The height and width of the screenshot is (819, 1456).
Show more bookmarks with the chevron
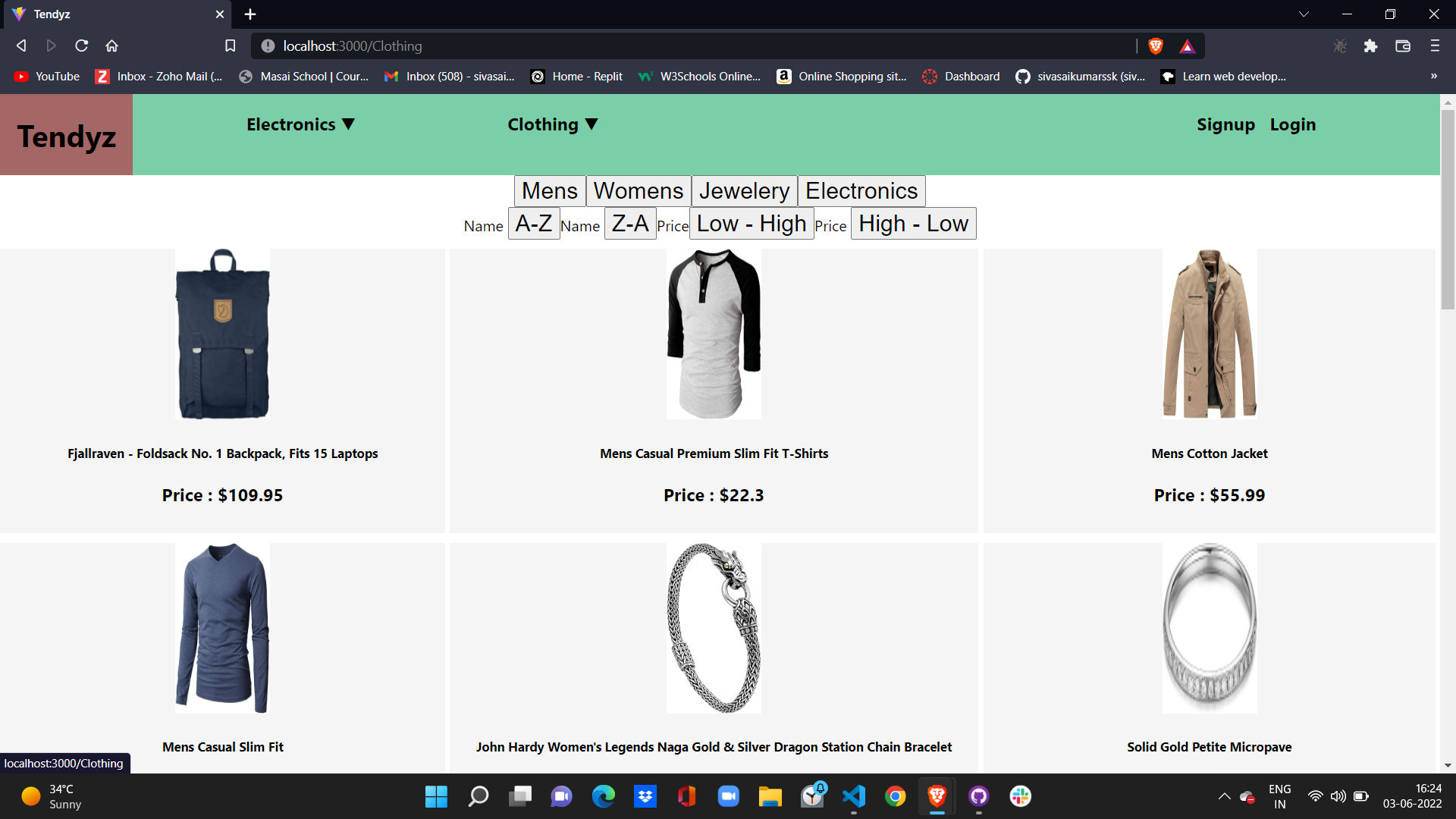pyautogui.click(x=1433, y=76)
